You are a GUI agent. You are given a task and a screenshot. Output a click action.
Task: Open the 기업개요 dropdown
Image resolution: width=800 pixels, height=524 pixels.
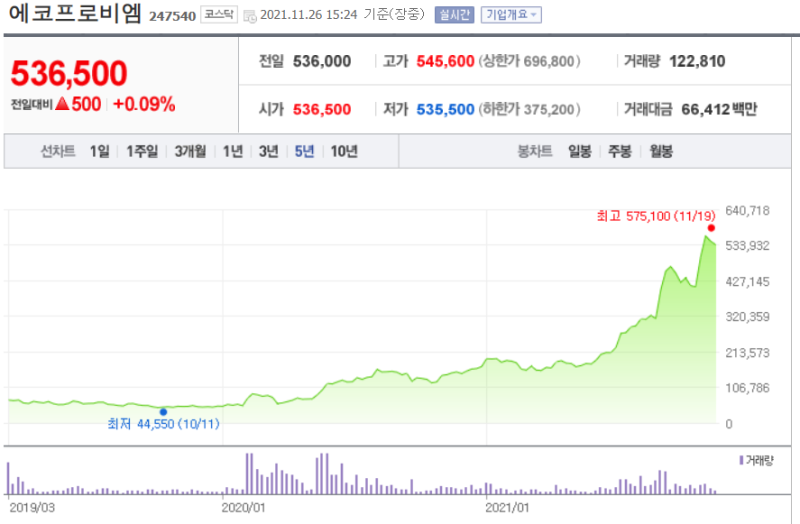pyautogui.click(x=511, y=15)
